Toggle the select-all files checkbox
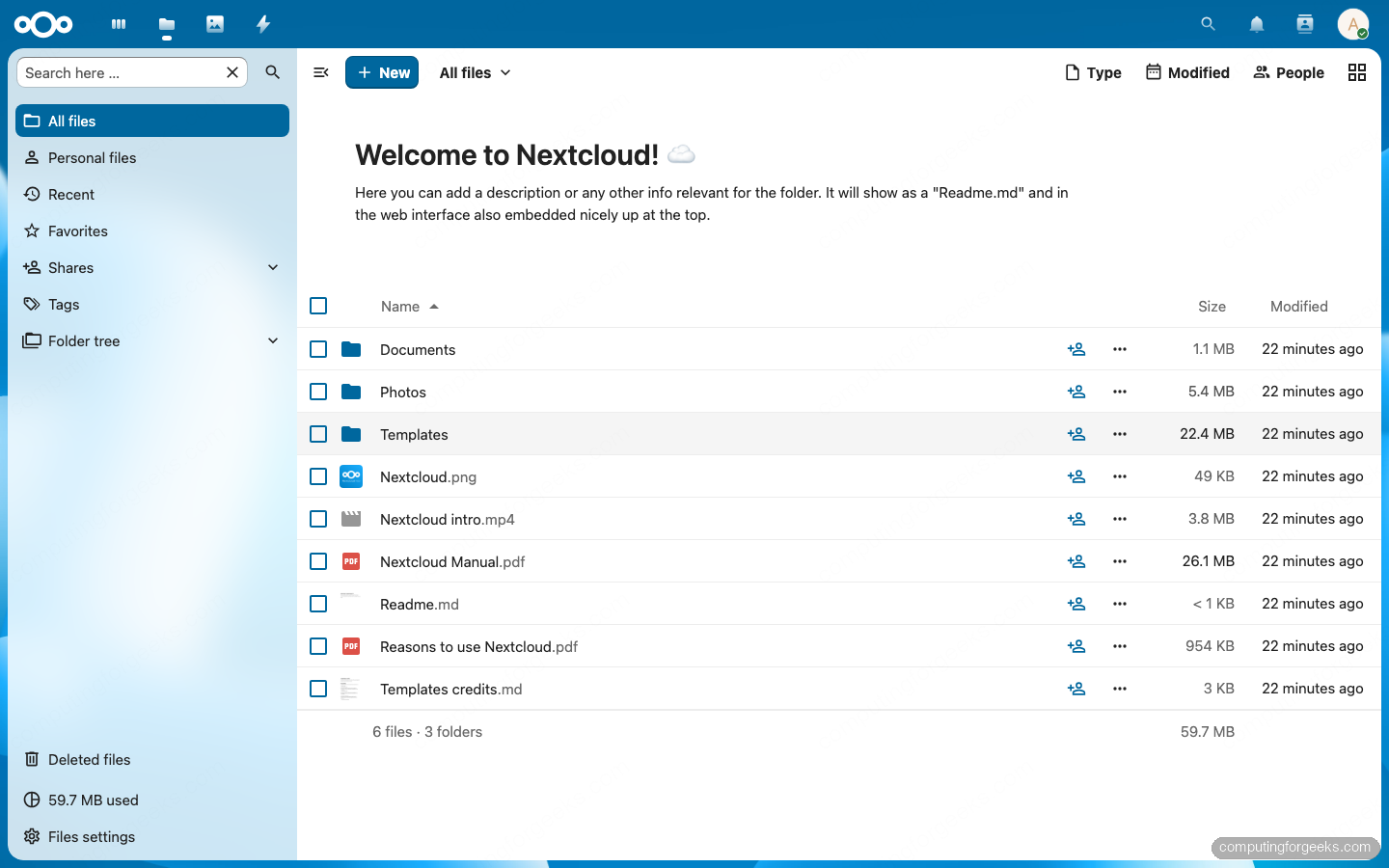Screen dimensions: 1389x868 coord(318,306)
